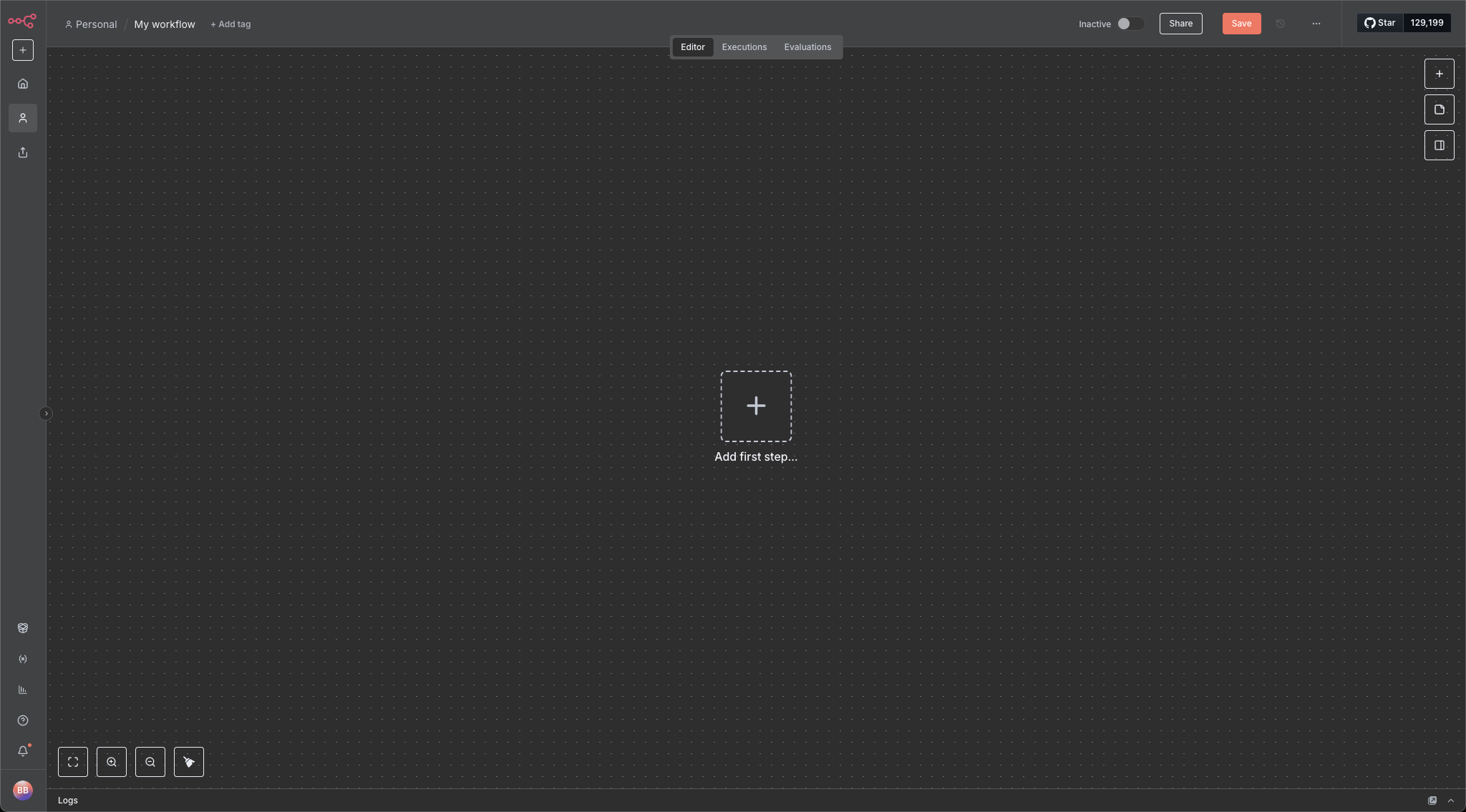Open nodes panel with top-right plus
The width and height of the screenshot is (1466, 812).
(x=1440, y=74)
